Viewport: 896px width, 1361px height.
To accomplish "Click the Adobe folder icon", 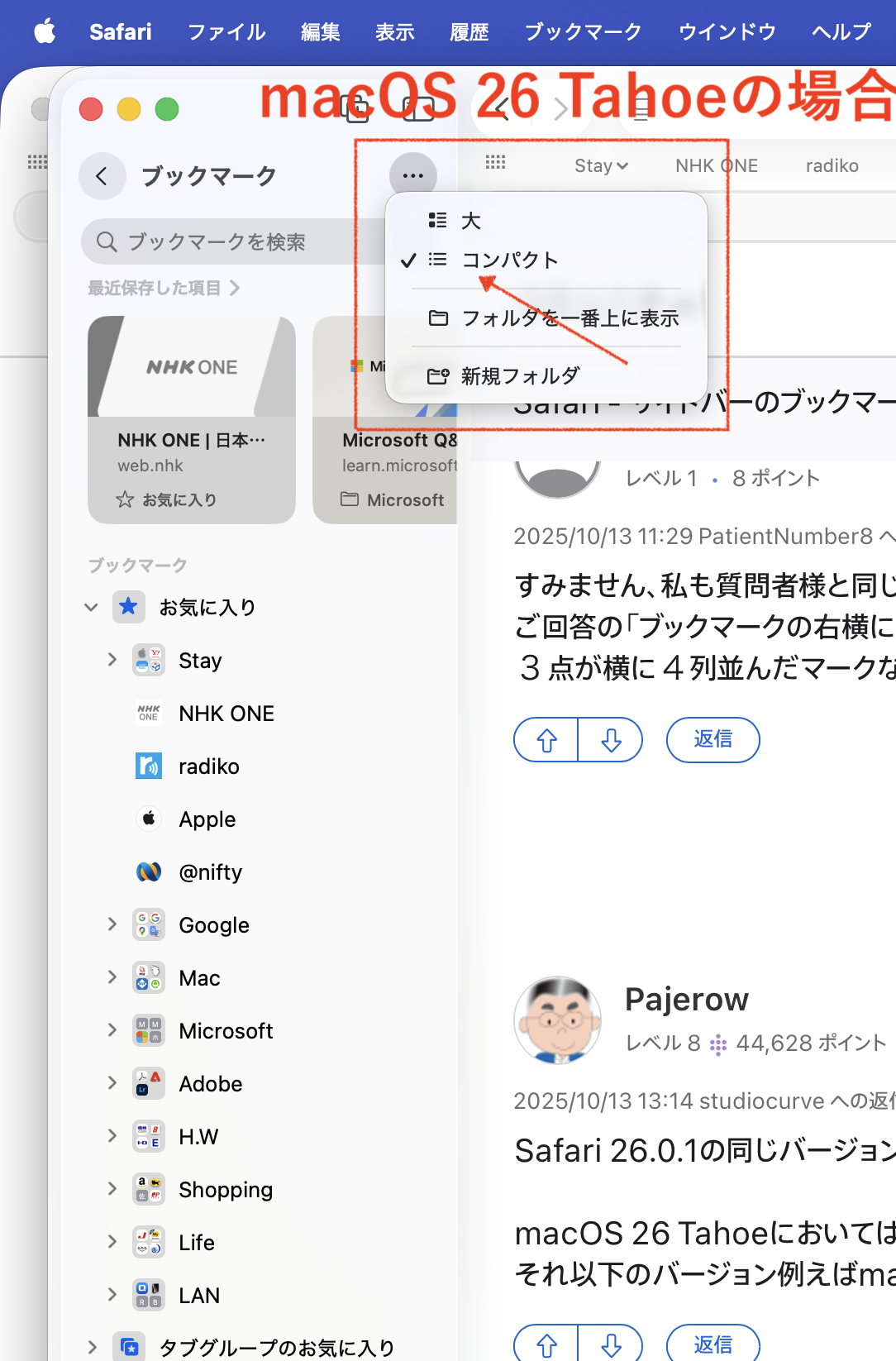I will 149,1083.
